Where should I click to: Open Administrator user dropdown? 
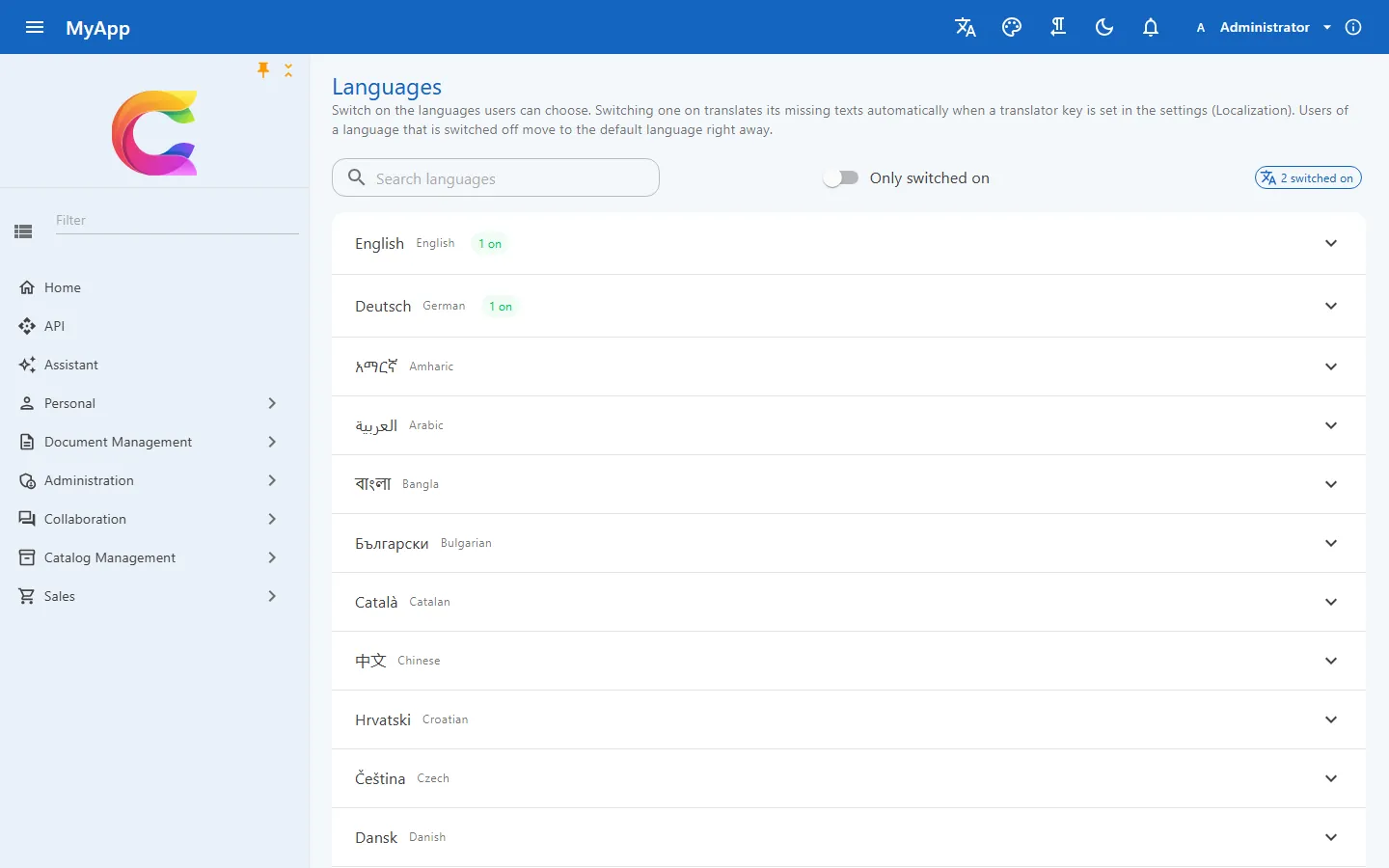[1264, 27]
